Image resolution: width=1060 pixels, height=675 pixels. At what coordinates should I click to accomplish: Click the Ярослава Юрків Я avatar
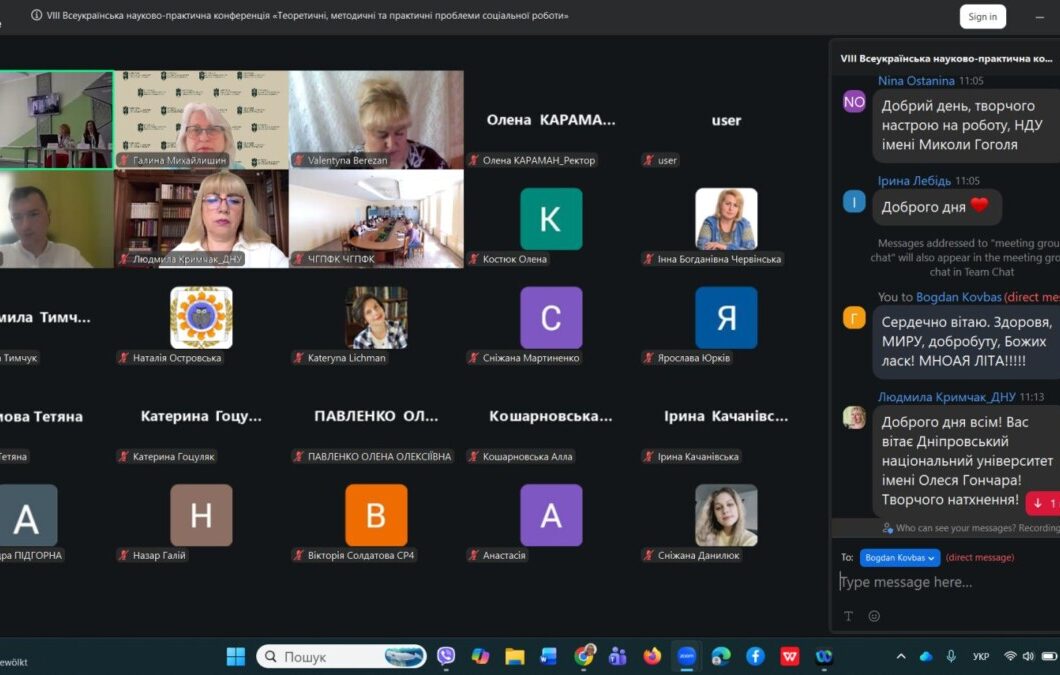pos(726,318)
